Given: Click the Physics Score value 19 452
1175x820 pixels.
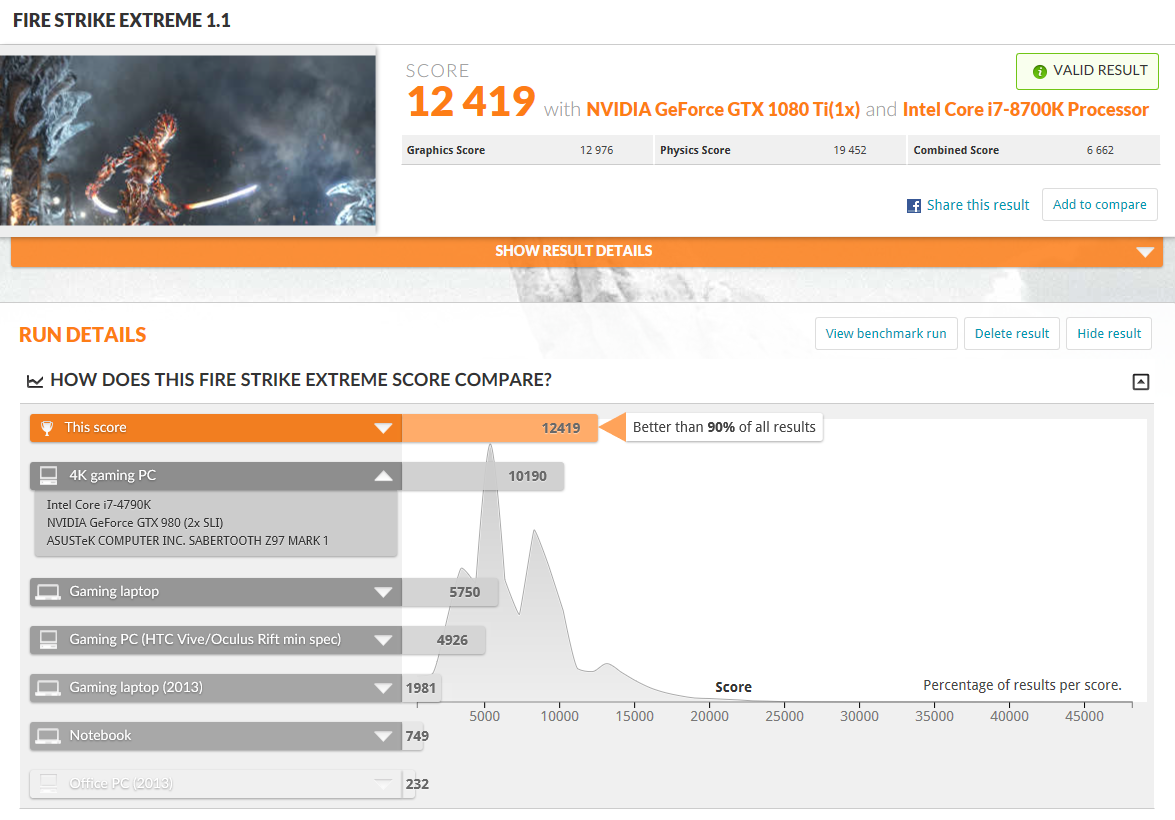Looking at the screenshot, I should coord(850,150).
